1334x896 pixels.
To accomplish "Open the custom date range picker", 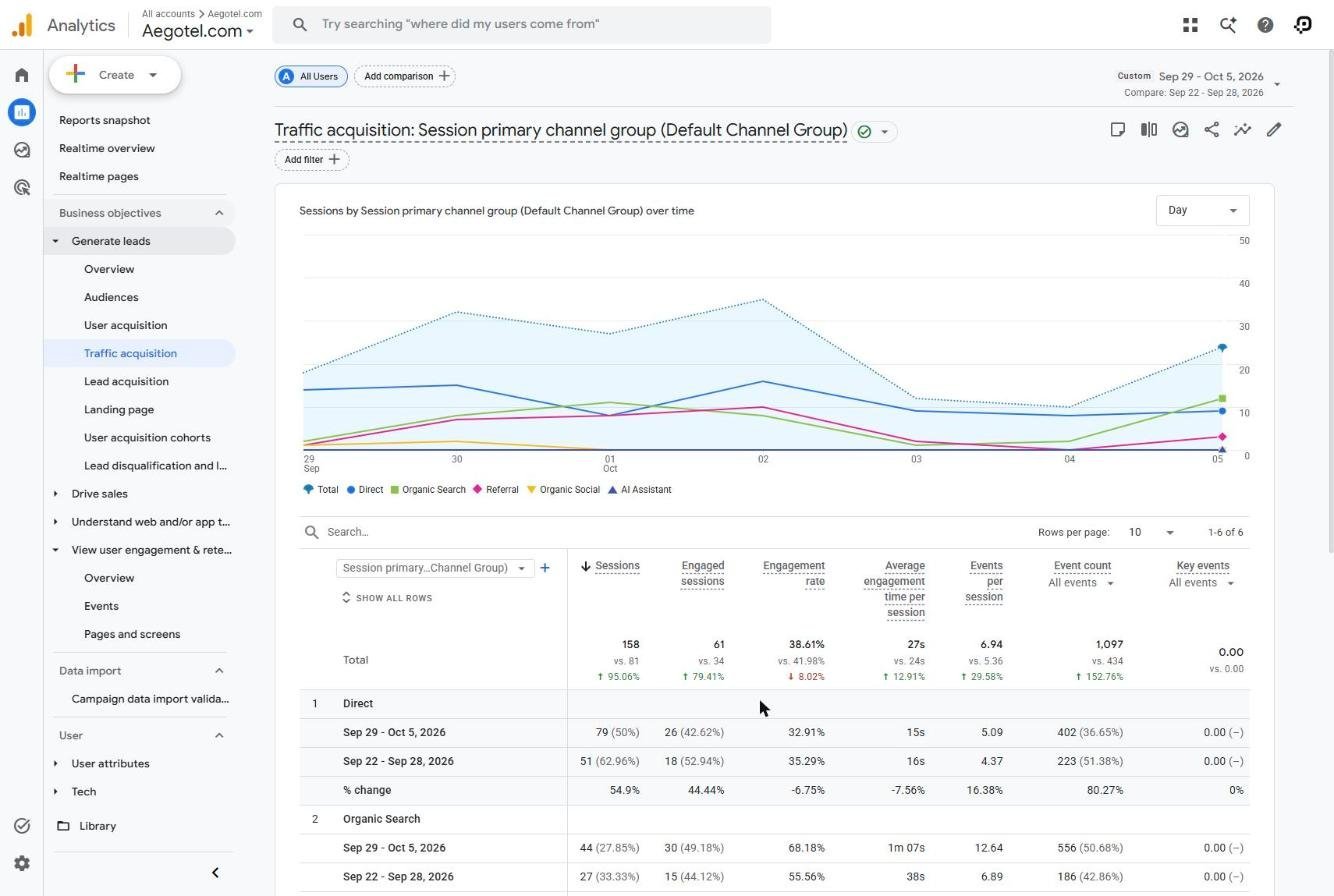I will click(x=1200, y=84).
